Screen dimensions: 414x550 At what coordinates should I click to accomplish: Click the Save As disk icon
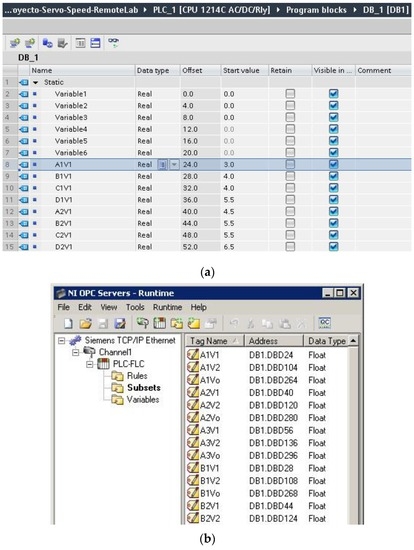point(120,323)
